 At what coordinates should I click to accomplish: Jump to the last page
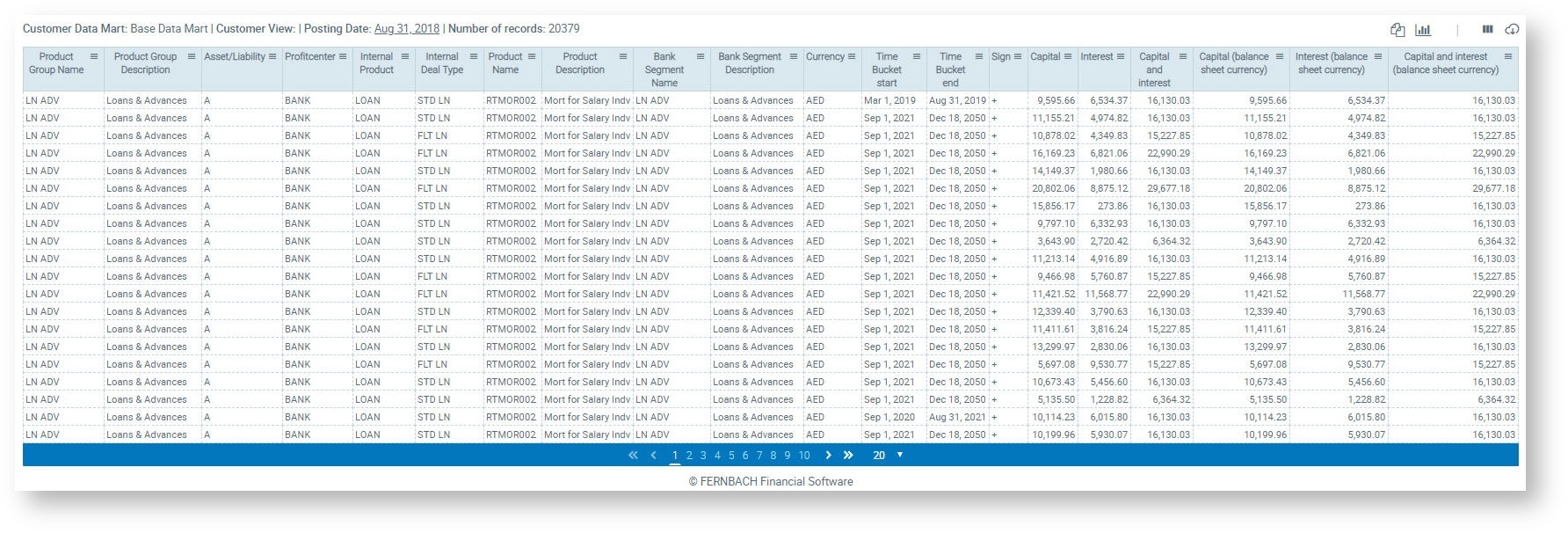848,456
